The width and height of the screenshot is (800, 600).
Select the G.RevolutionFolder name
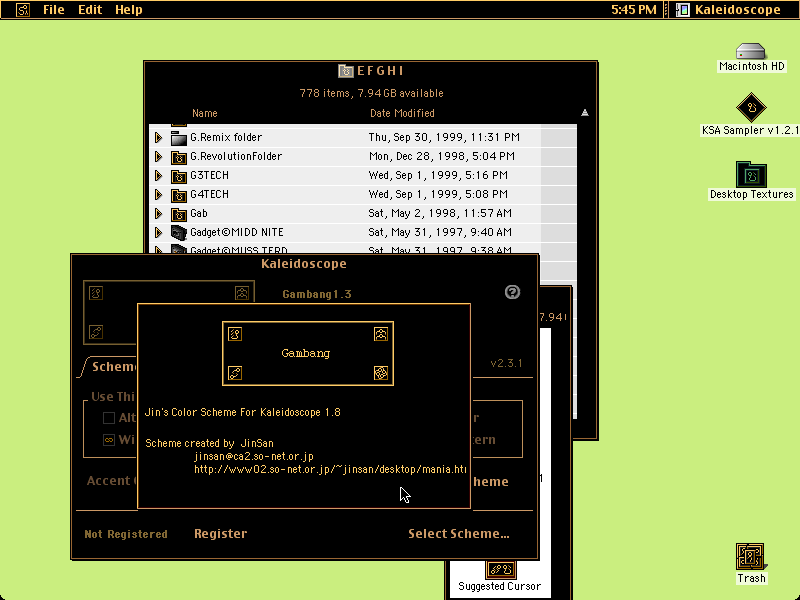point(236,156)
